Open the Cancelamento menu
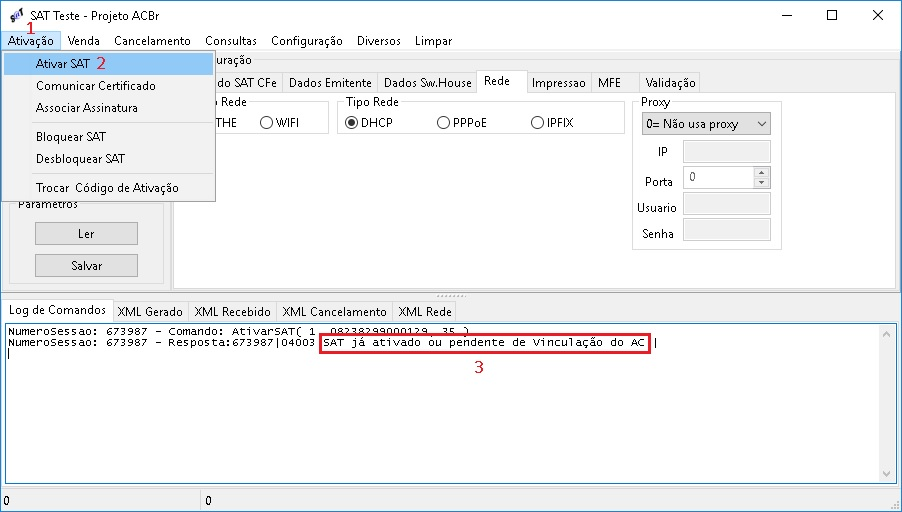 152,41
